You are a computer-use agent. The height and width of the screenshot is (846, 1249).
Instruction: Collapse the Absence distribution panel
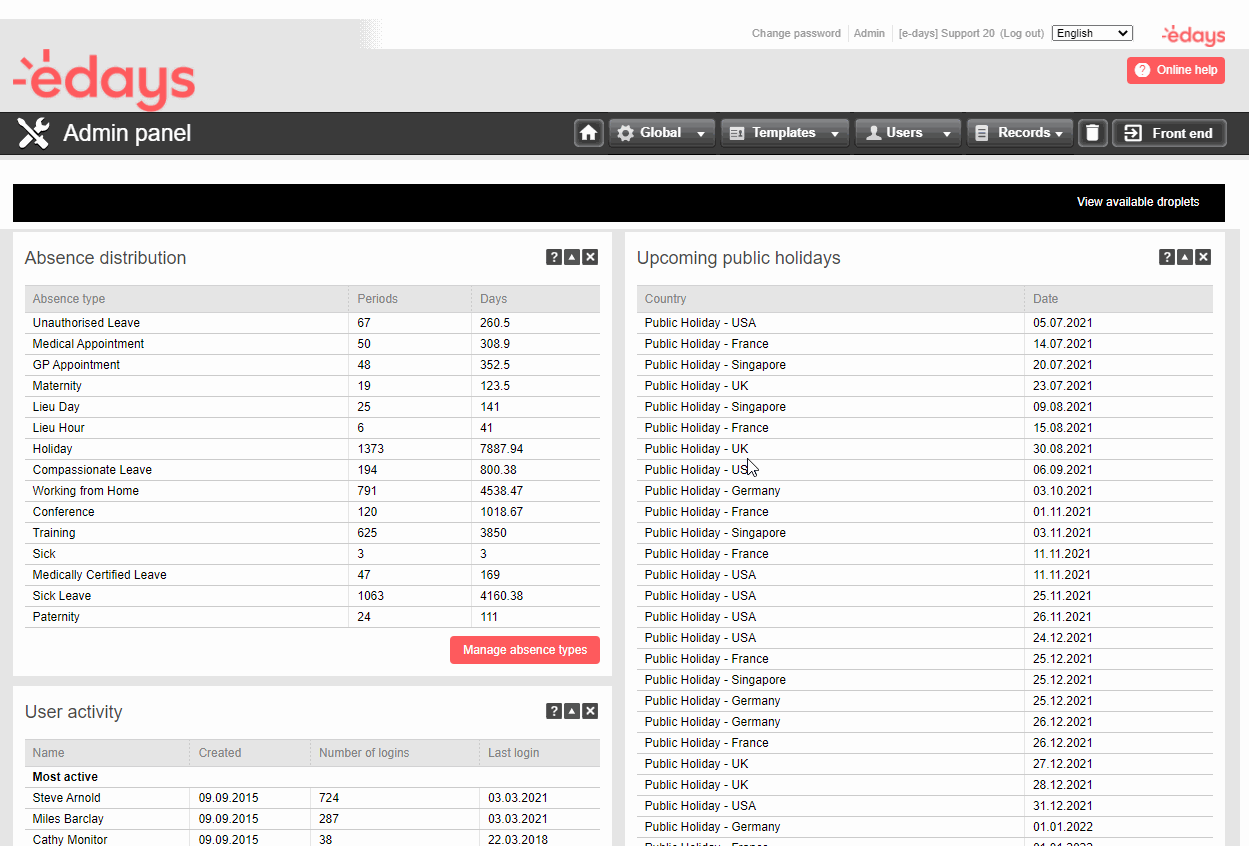click(572, 257)
